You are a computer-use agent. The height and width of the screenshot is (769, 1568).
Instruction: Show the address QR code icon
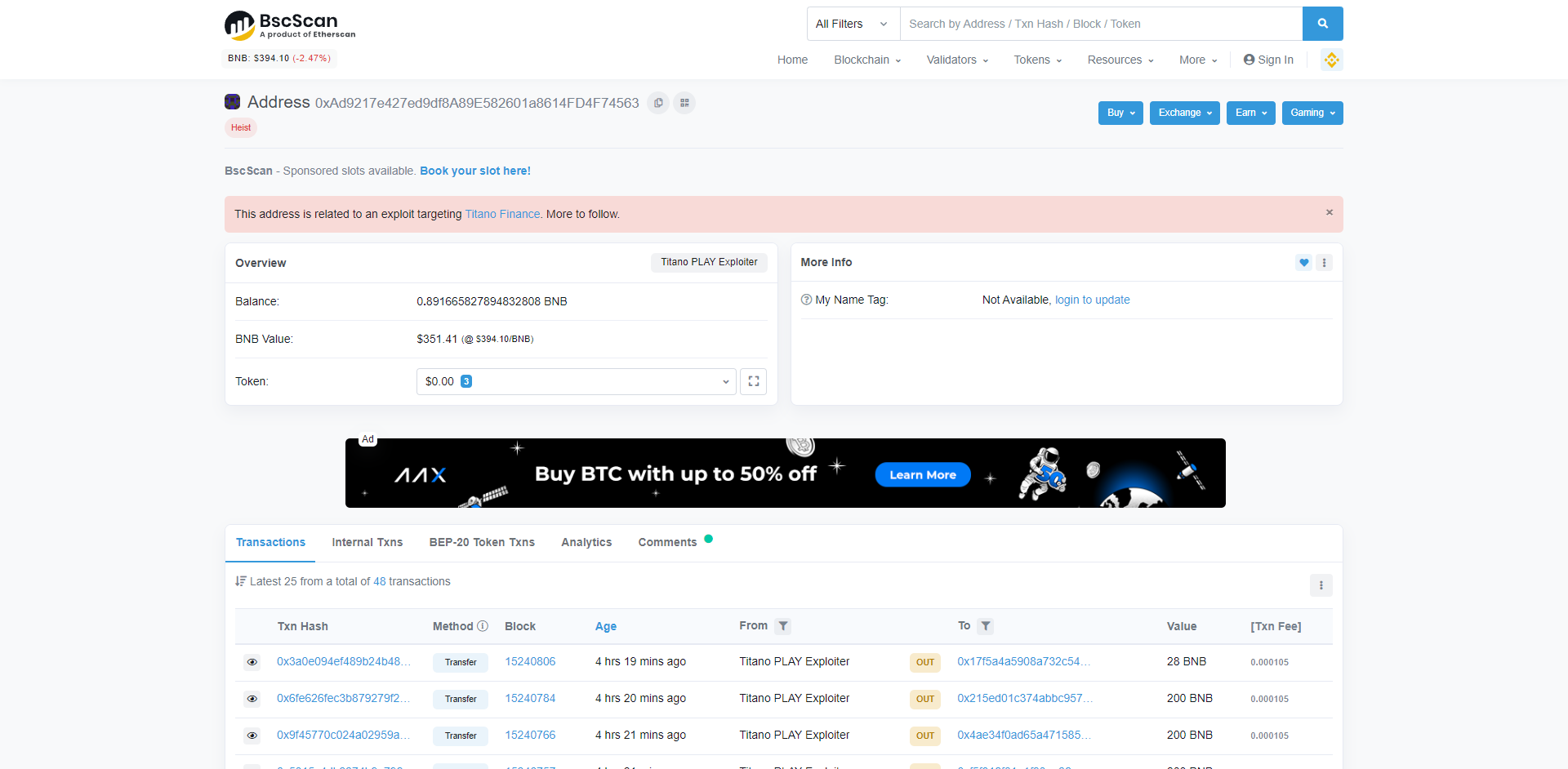pos(684,103)
